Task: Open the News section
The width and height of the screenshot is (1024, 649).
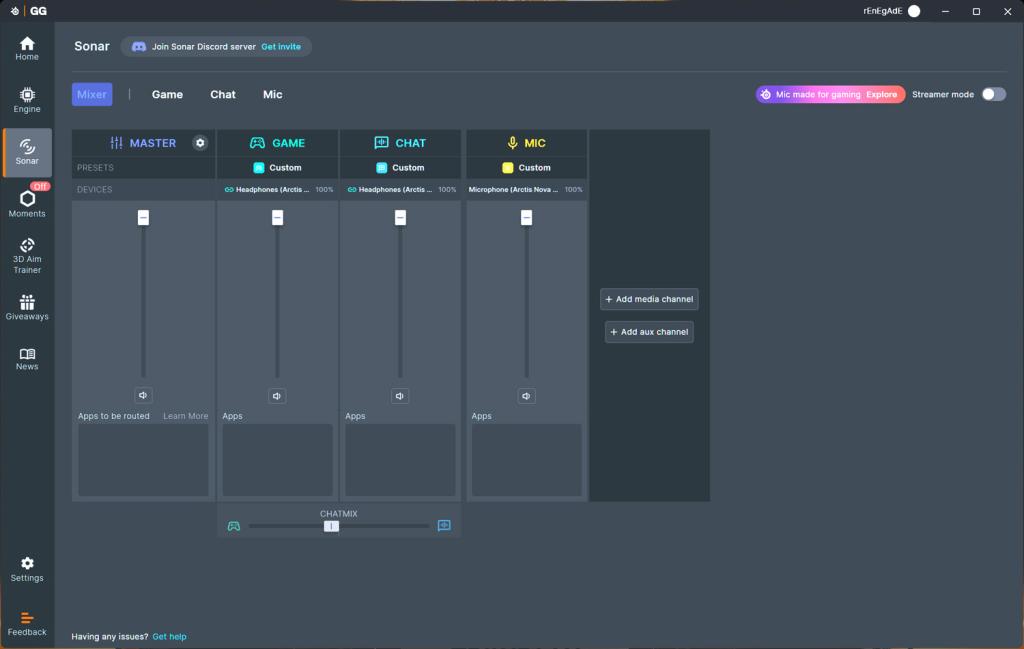Action: 27,359
